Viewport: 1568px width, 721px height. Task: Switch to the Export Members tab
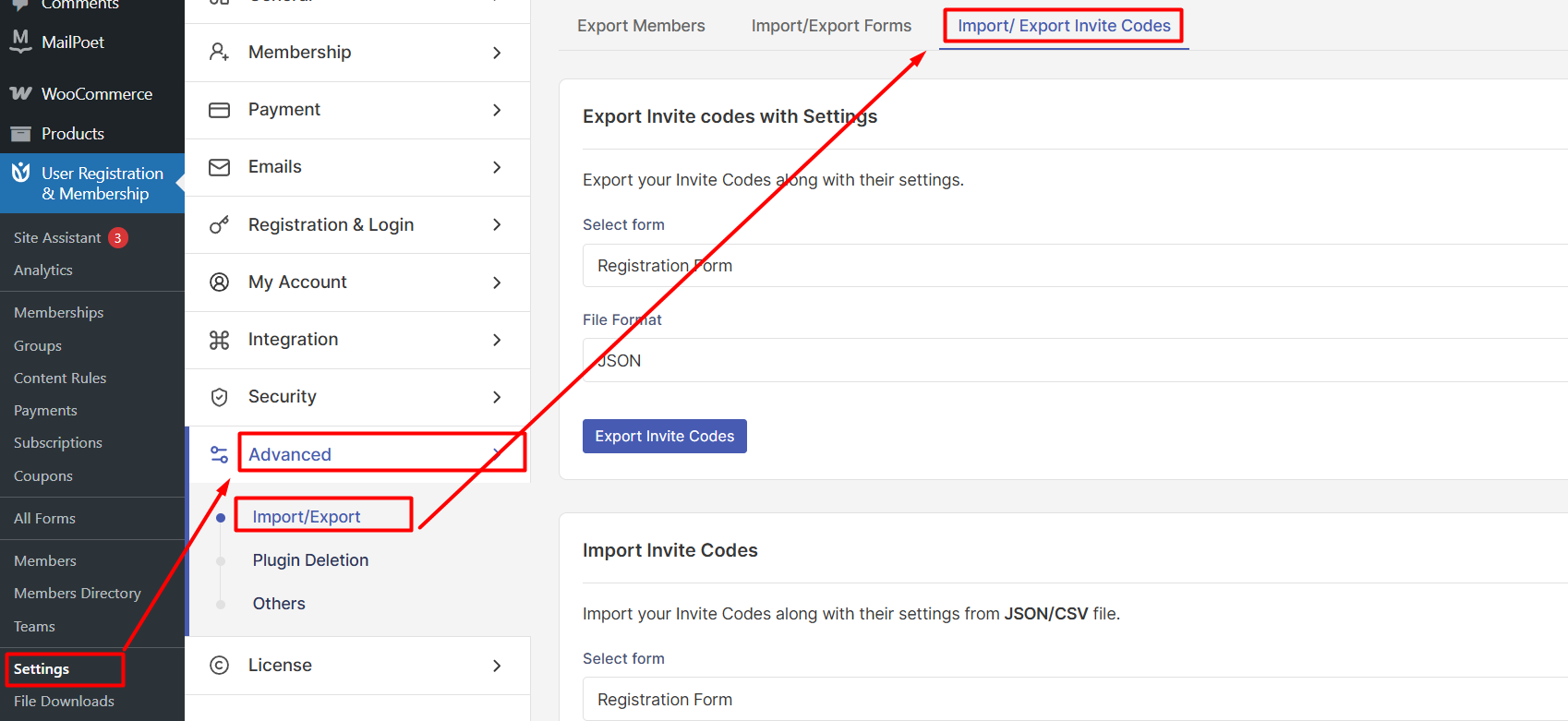[641, 26]
